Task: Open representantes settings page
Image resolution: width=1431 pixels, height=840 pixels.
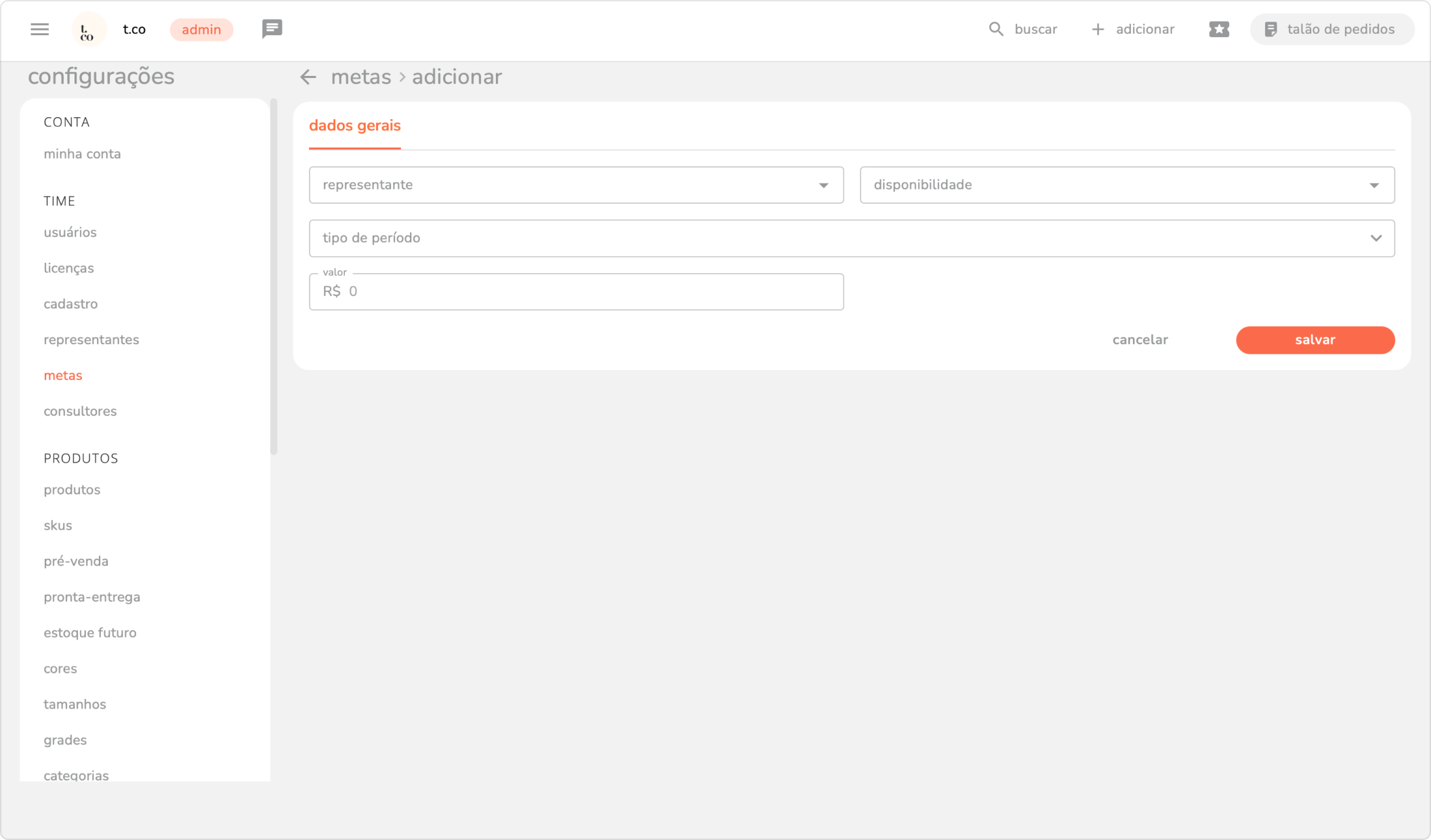Action: 91,340
